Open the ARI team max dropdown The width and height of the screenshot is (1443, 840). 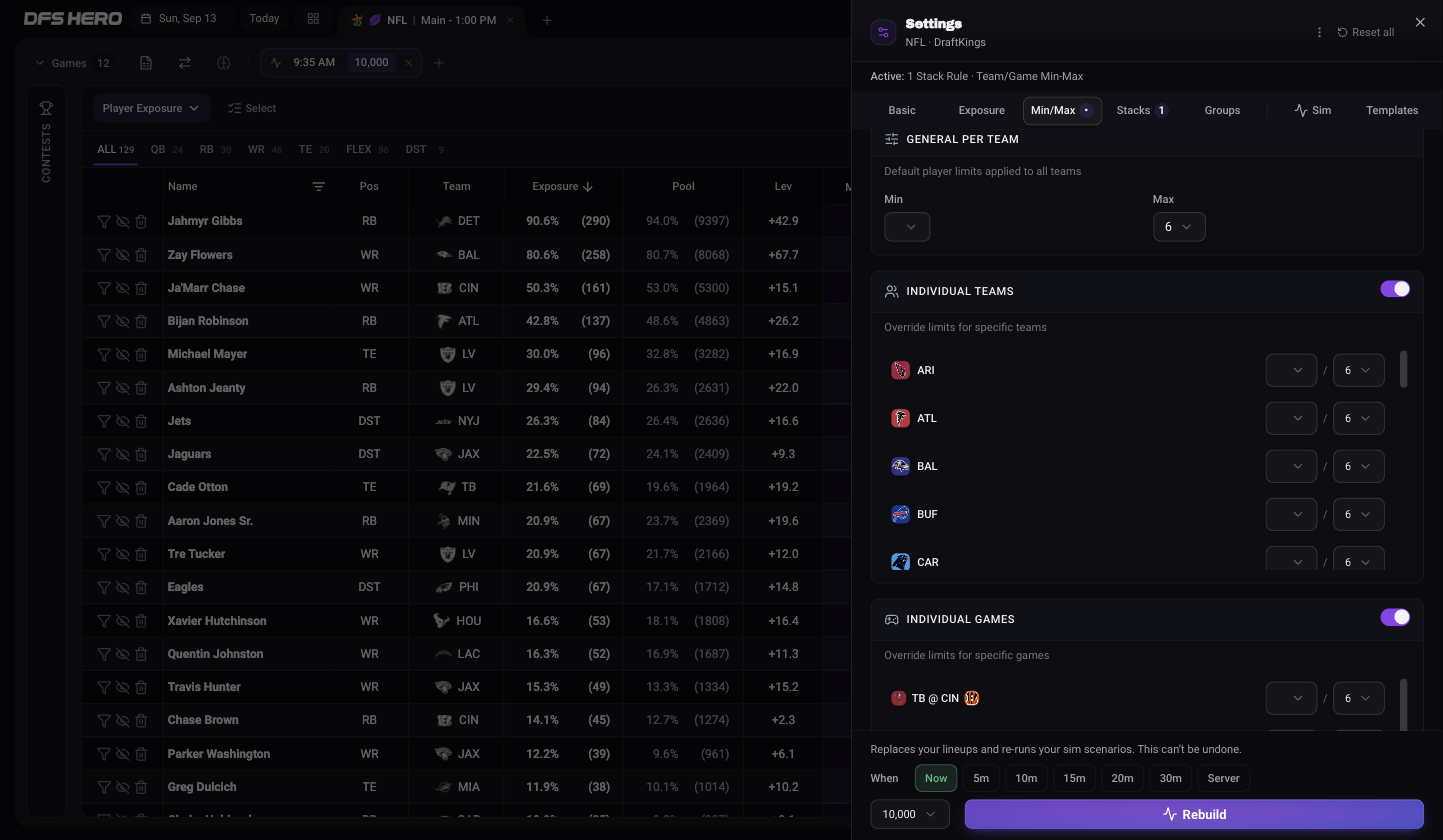click(1358, 370)
